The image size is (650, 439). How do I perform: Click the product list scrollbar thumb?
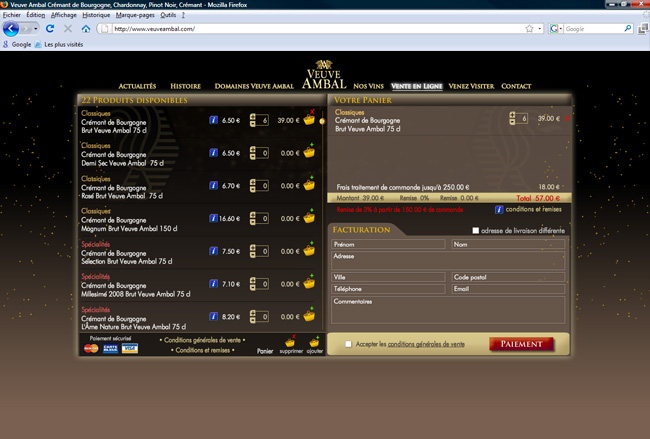point(322,121)
